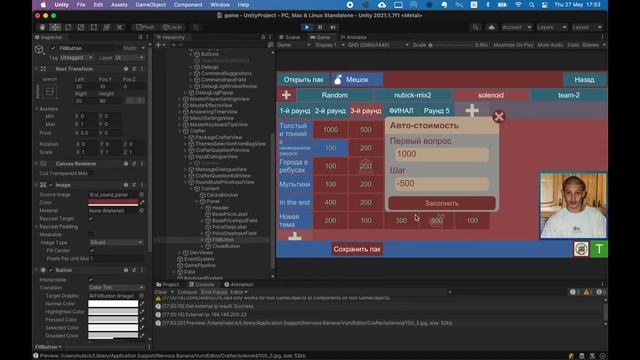
Task: Toggle Maximize On Play
Action: coord(513,45)
